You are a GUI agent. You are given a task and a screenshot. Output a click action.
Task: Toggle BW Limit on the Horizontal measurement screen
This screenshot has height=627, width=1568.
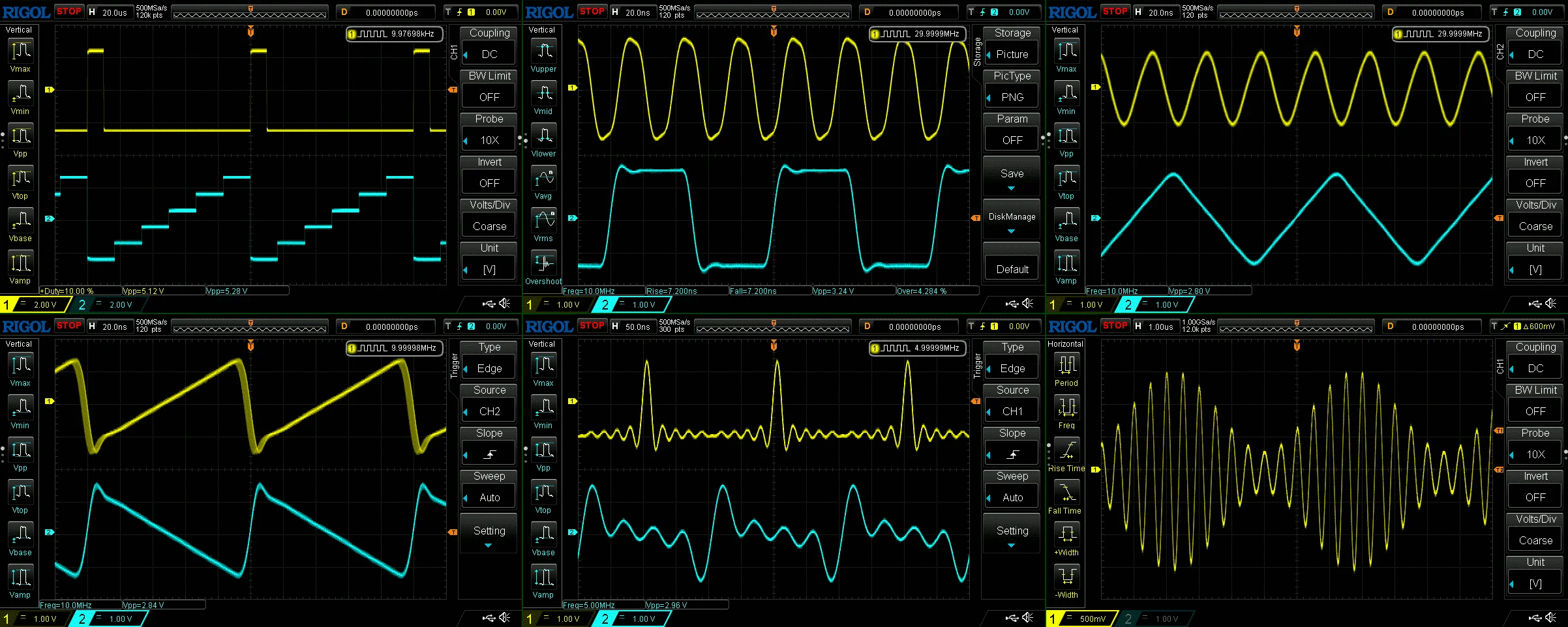(x=1535, y=403)
